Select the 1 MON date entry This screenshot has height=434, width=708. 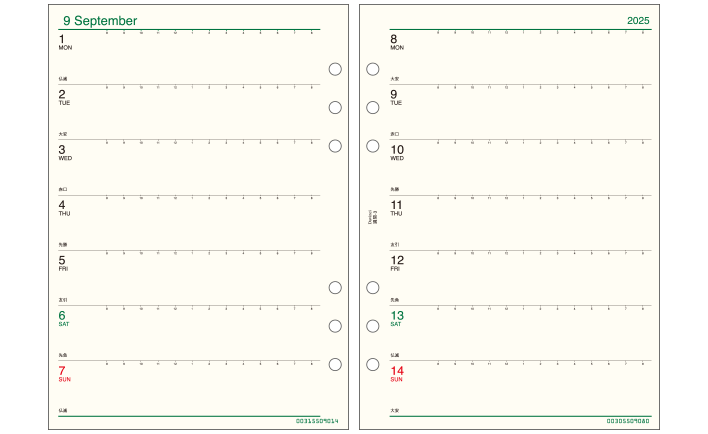(65, 42)
